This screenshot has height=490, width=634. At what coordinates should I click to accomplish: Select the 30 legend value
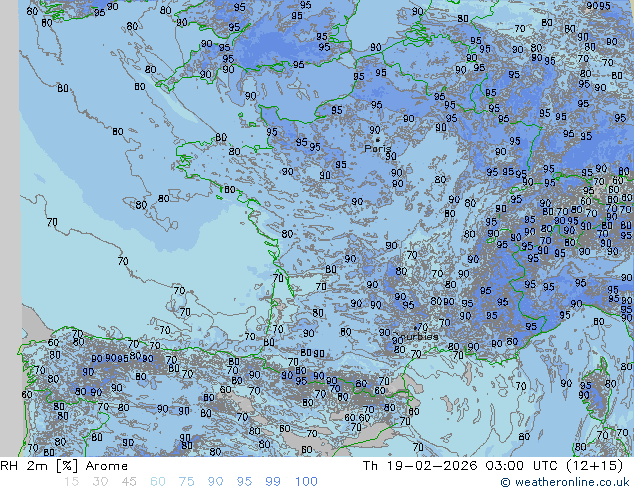tap(100, 482)
